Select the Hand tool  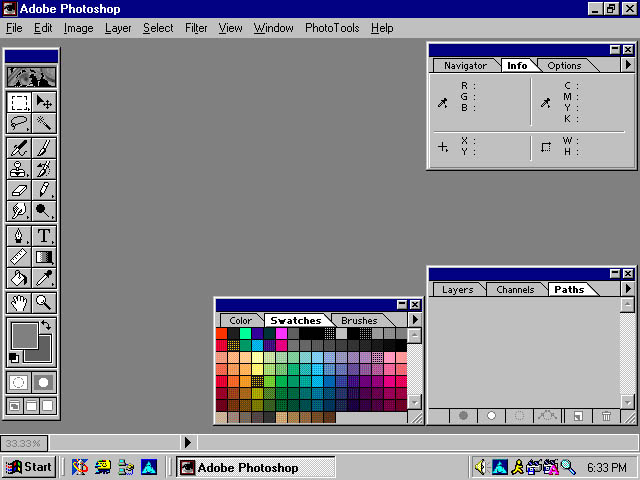point(19,303)
